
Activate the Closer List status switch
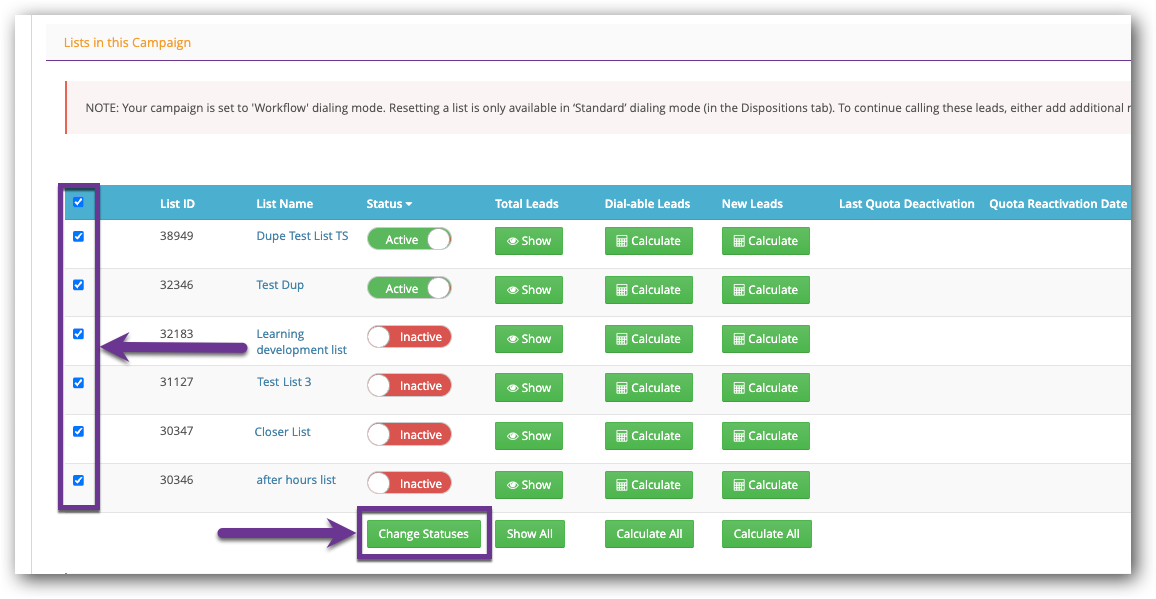[x=409, y=435]
